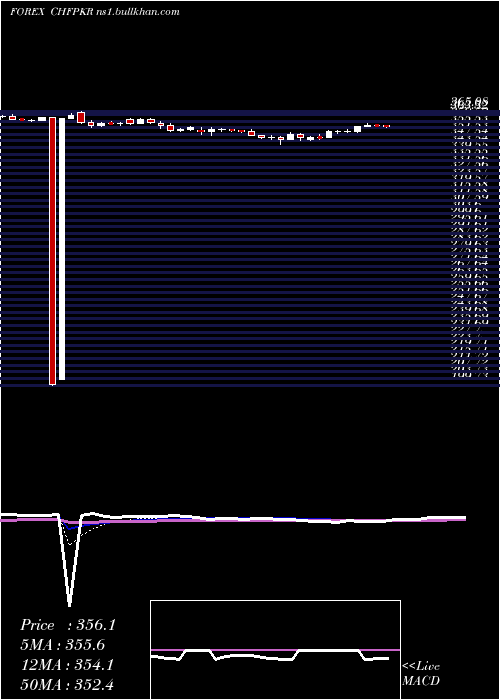Click the '12MA : 354.1' value
Image resolution: width=500 pixels, height=700 pixels.
[x=67, y=665]
